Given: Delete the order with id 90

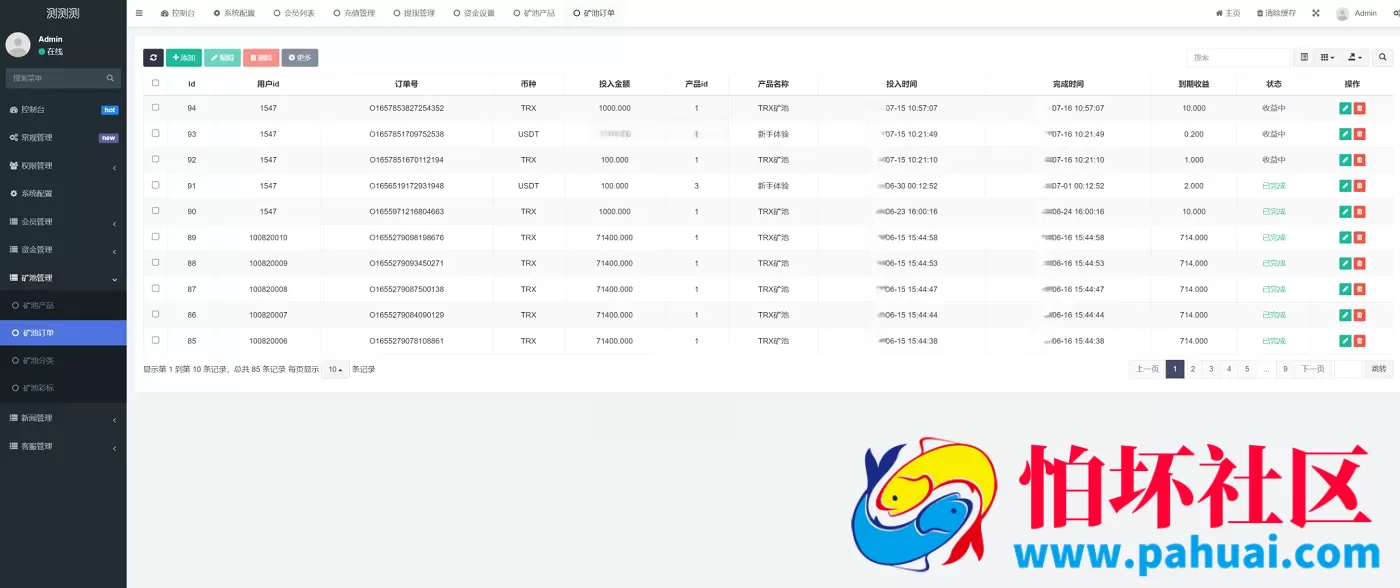Looking at the screenshot, I should [x=1359, y=212].
